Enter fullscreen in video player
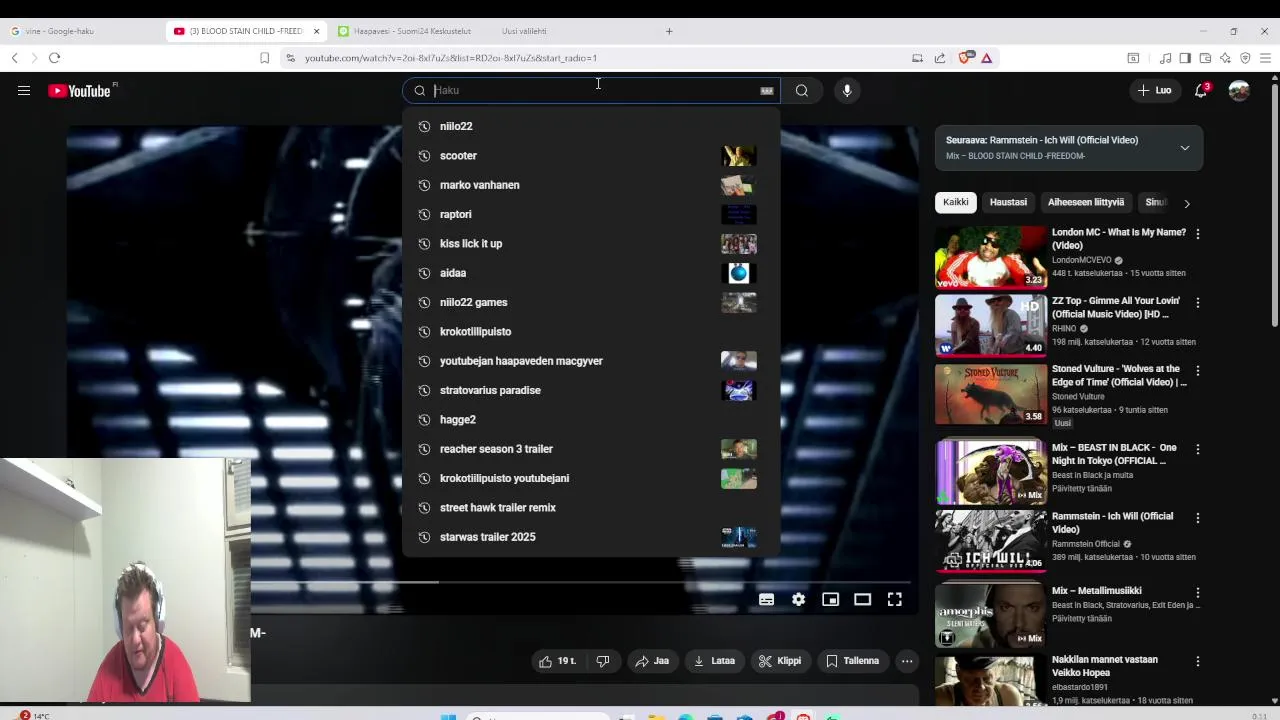 [894, 600]
